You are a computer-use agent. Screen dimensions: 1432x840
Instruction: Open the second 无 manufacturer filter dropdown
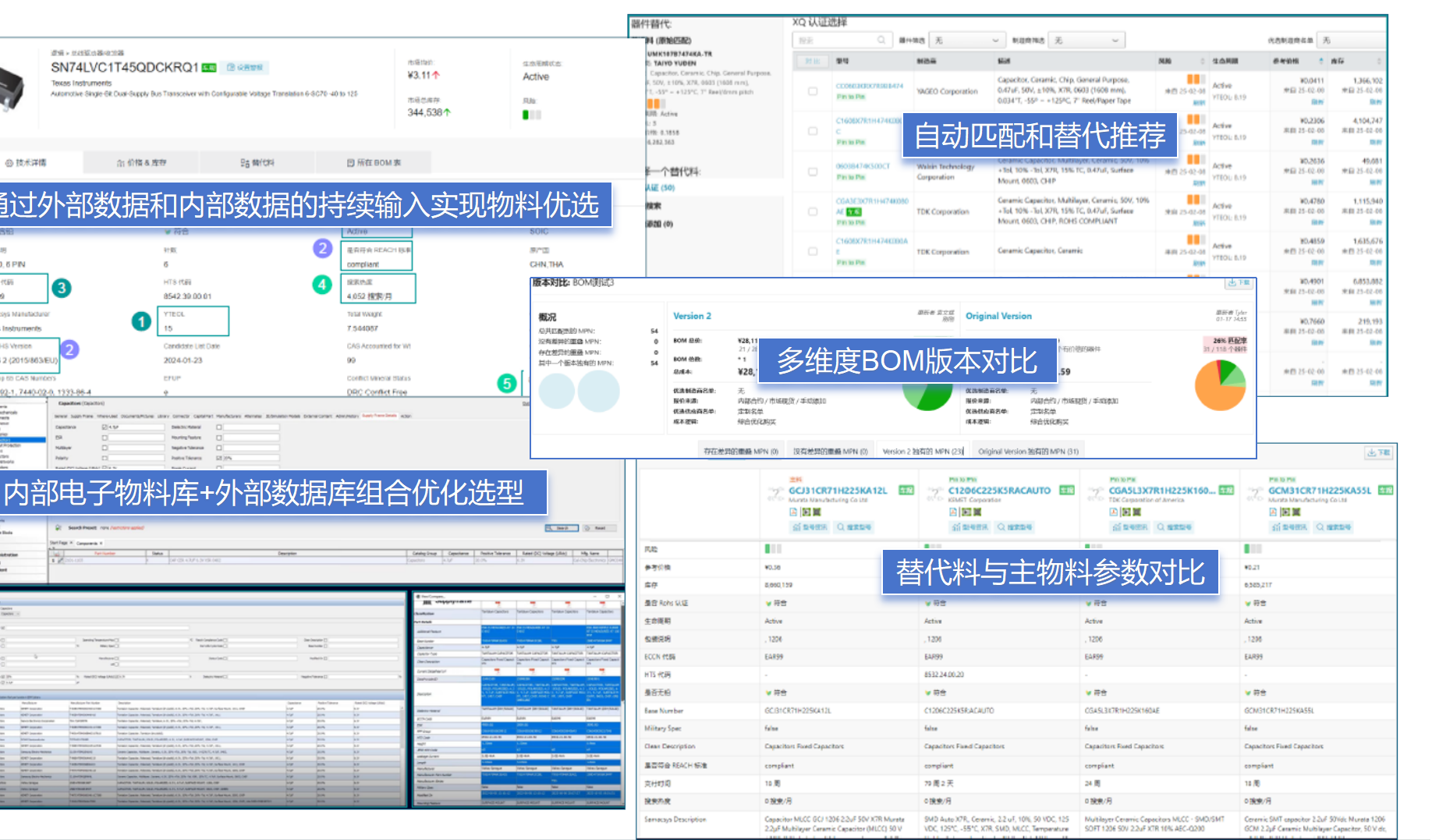(1086, 40)
